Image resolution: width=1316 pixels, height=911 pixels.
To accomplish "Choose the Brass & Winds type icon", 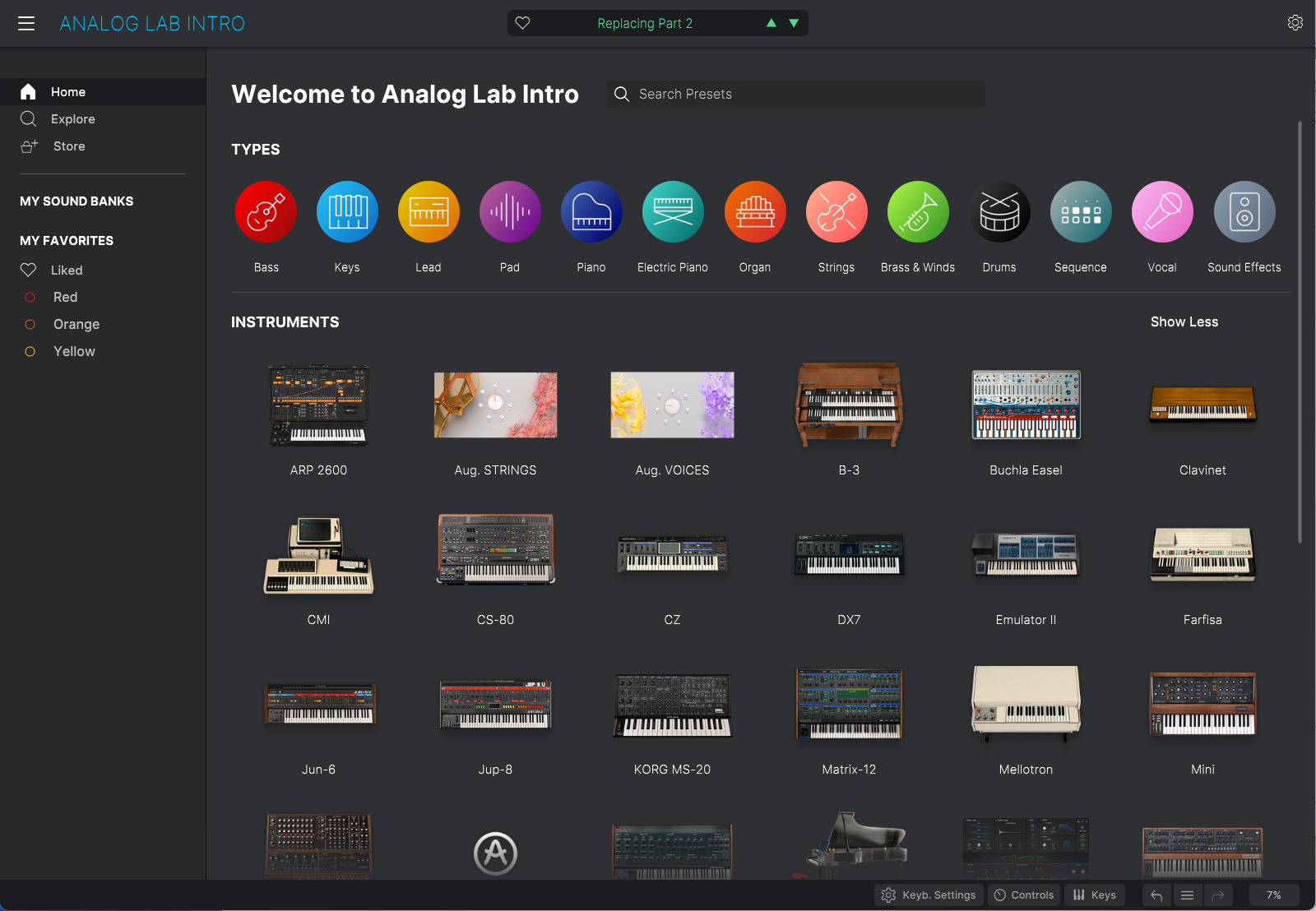I will pos(918,212).
